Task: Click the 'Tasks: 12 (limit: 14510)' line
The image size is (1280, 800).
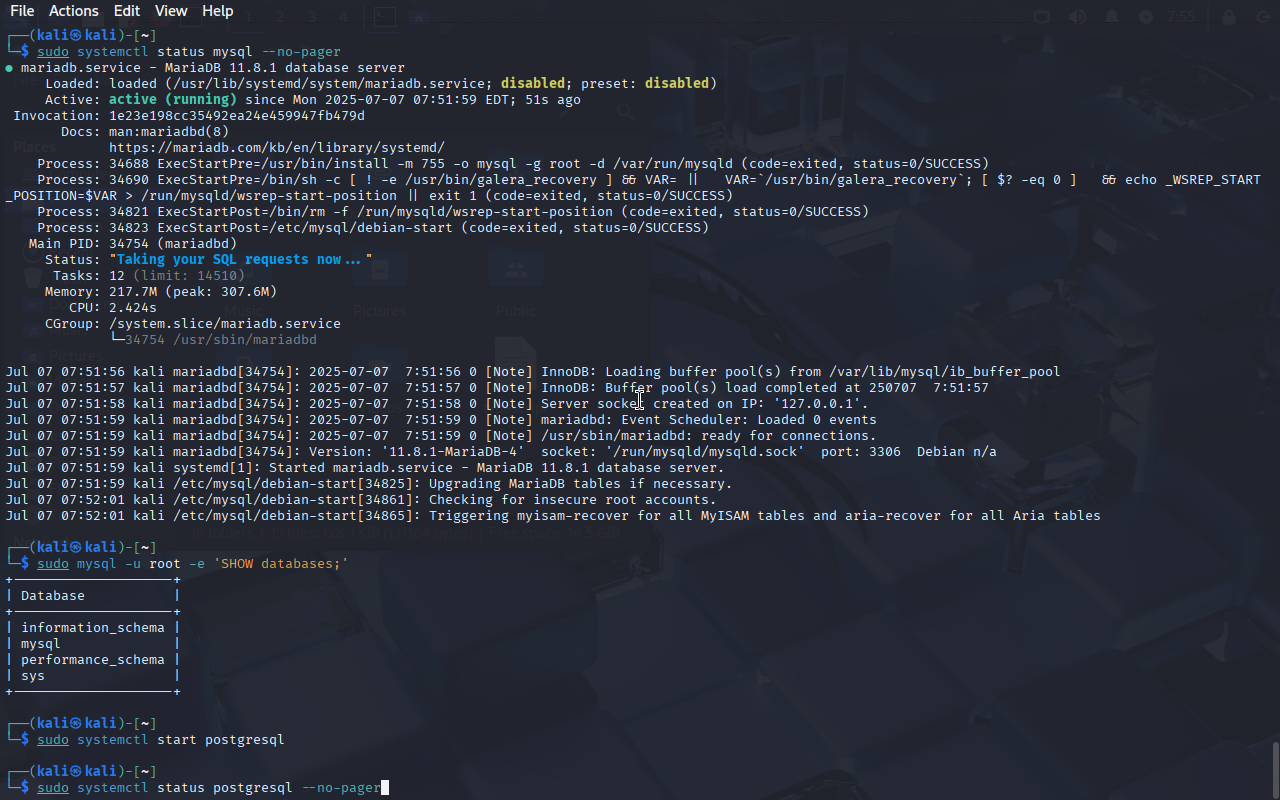Action: coord(149,276)
